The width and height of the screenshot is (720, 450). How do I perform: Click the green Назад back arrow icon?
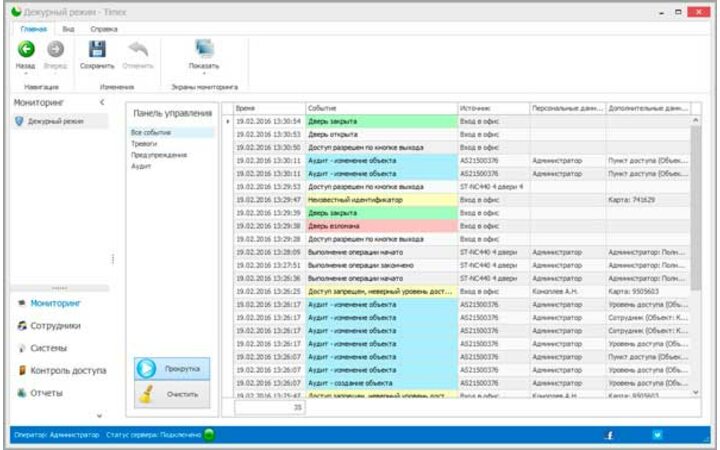[x=26, y=49]
